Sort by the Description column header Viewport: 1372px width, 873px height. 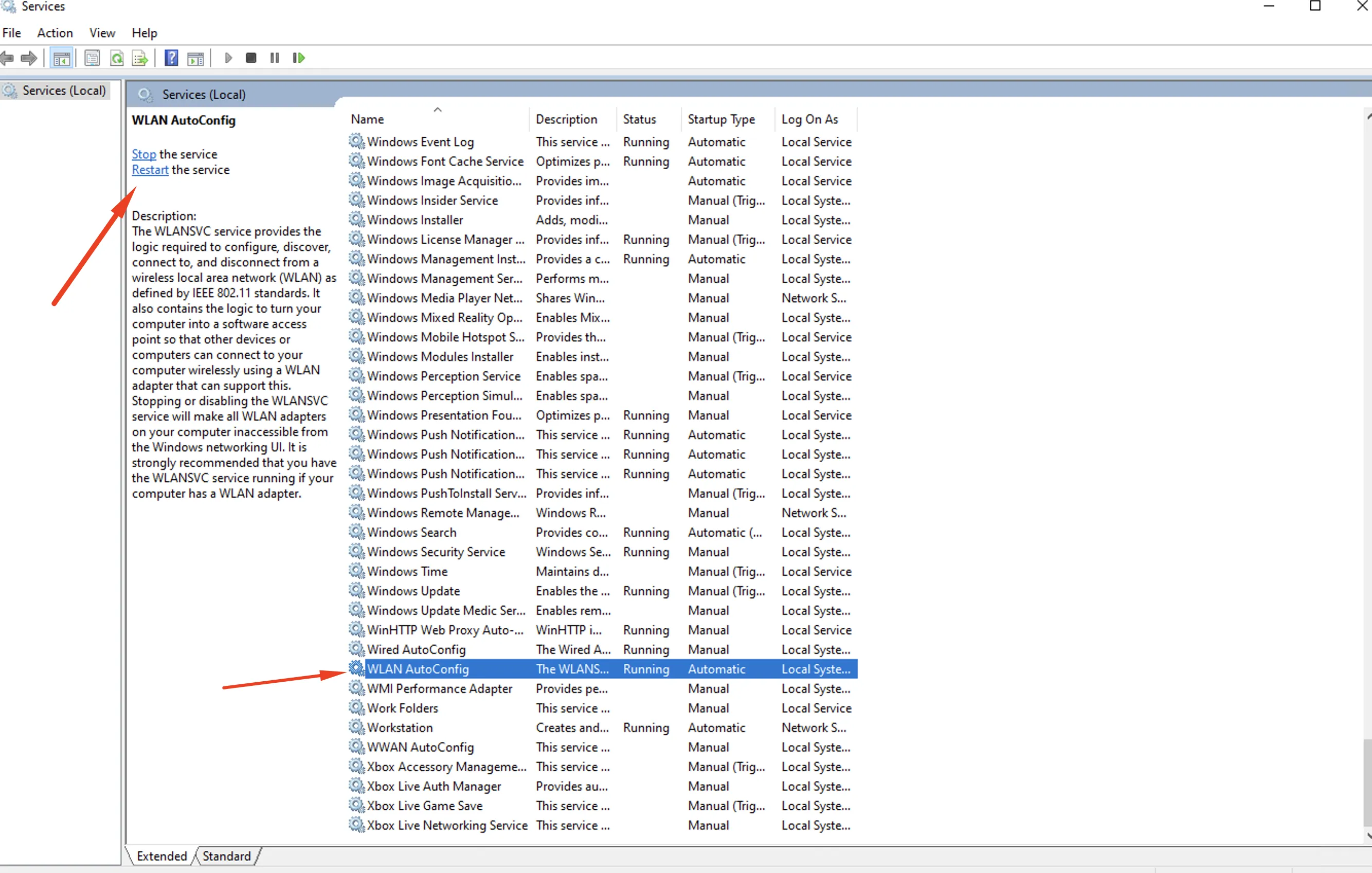click(572, 119)
